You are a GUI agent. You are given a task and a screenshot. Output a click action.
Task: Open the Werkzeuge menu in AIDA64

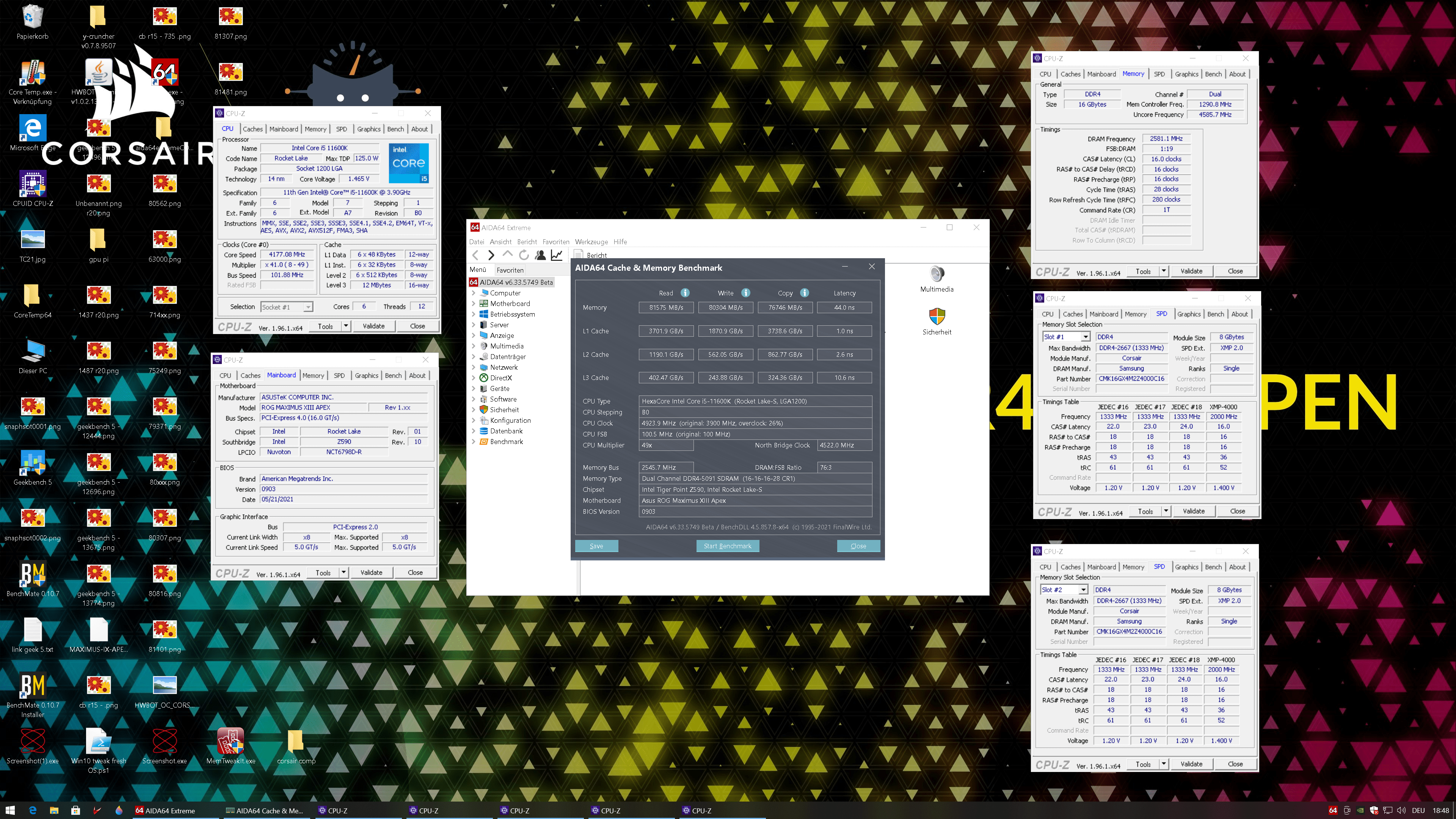point(591,242)
